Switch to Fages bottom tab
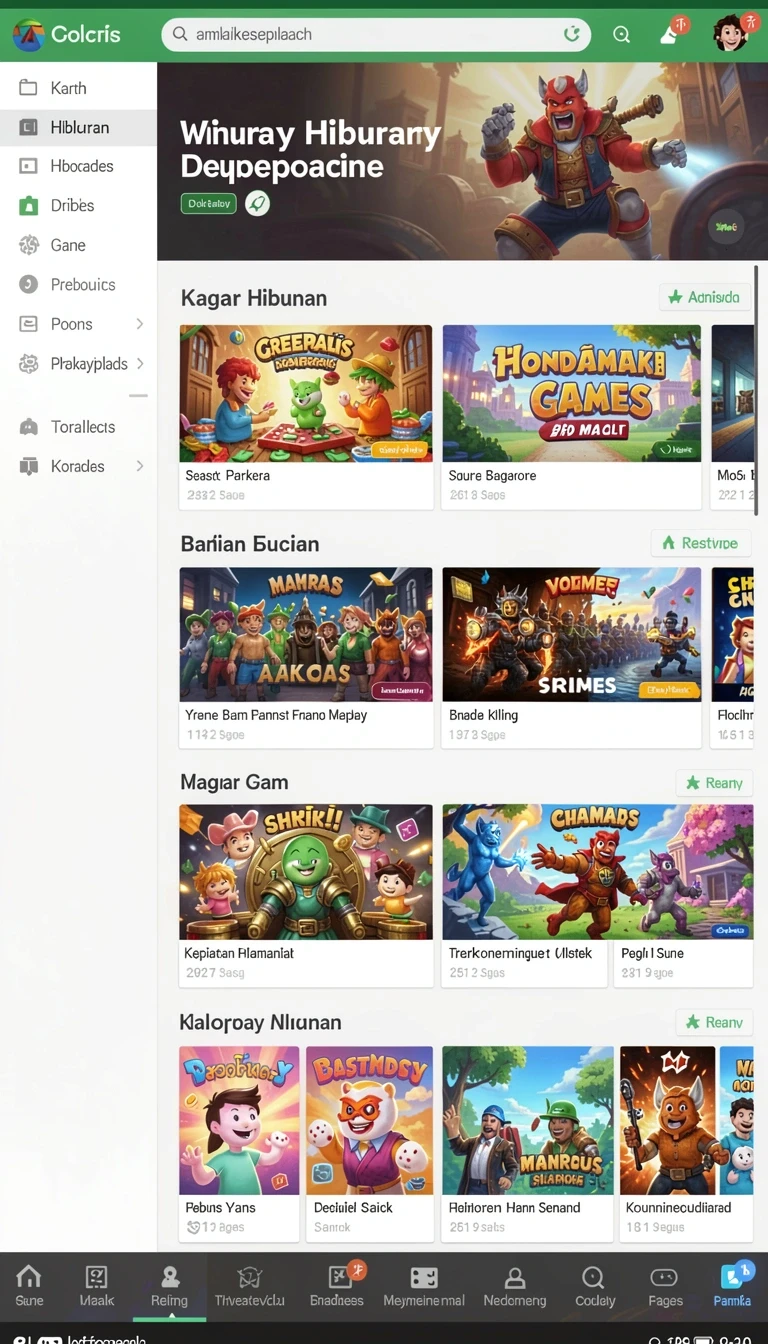The image size is (768, 1344). (665, 1286)
